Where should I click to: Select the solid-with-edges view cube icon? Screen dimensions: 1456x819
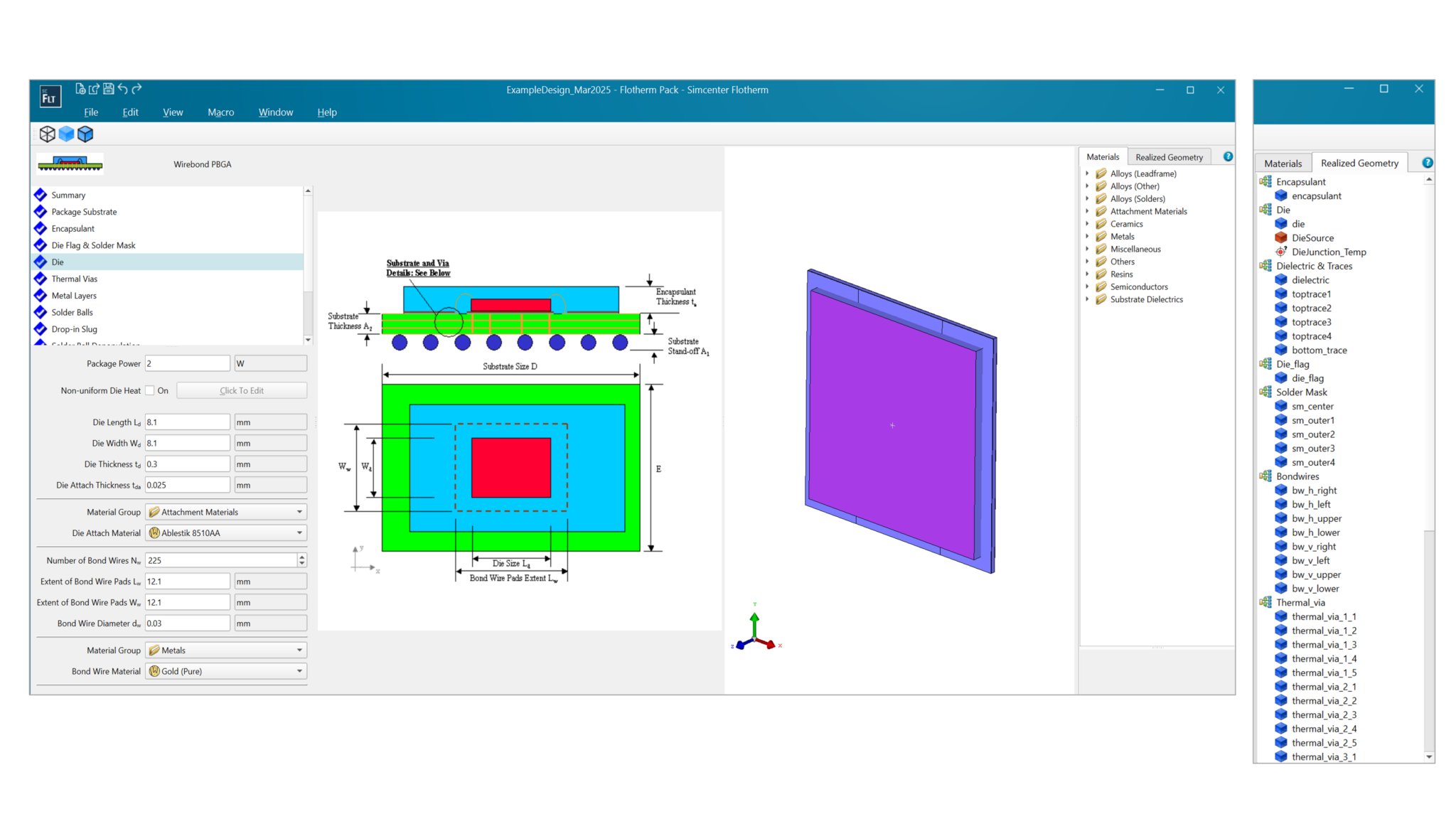(x=85, y=134)
